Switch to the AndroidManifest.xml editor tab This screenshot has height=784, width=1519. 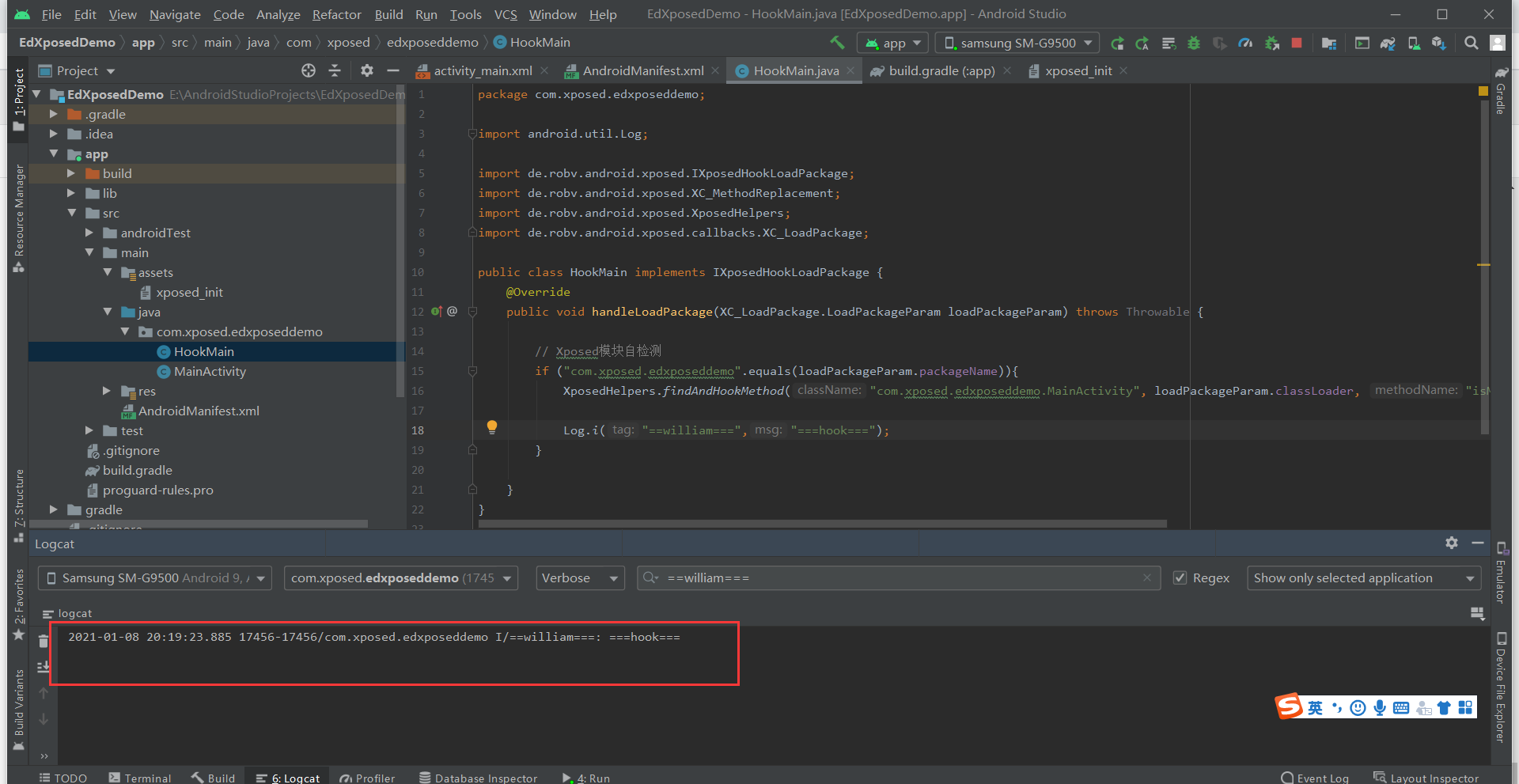point(642,70)
